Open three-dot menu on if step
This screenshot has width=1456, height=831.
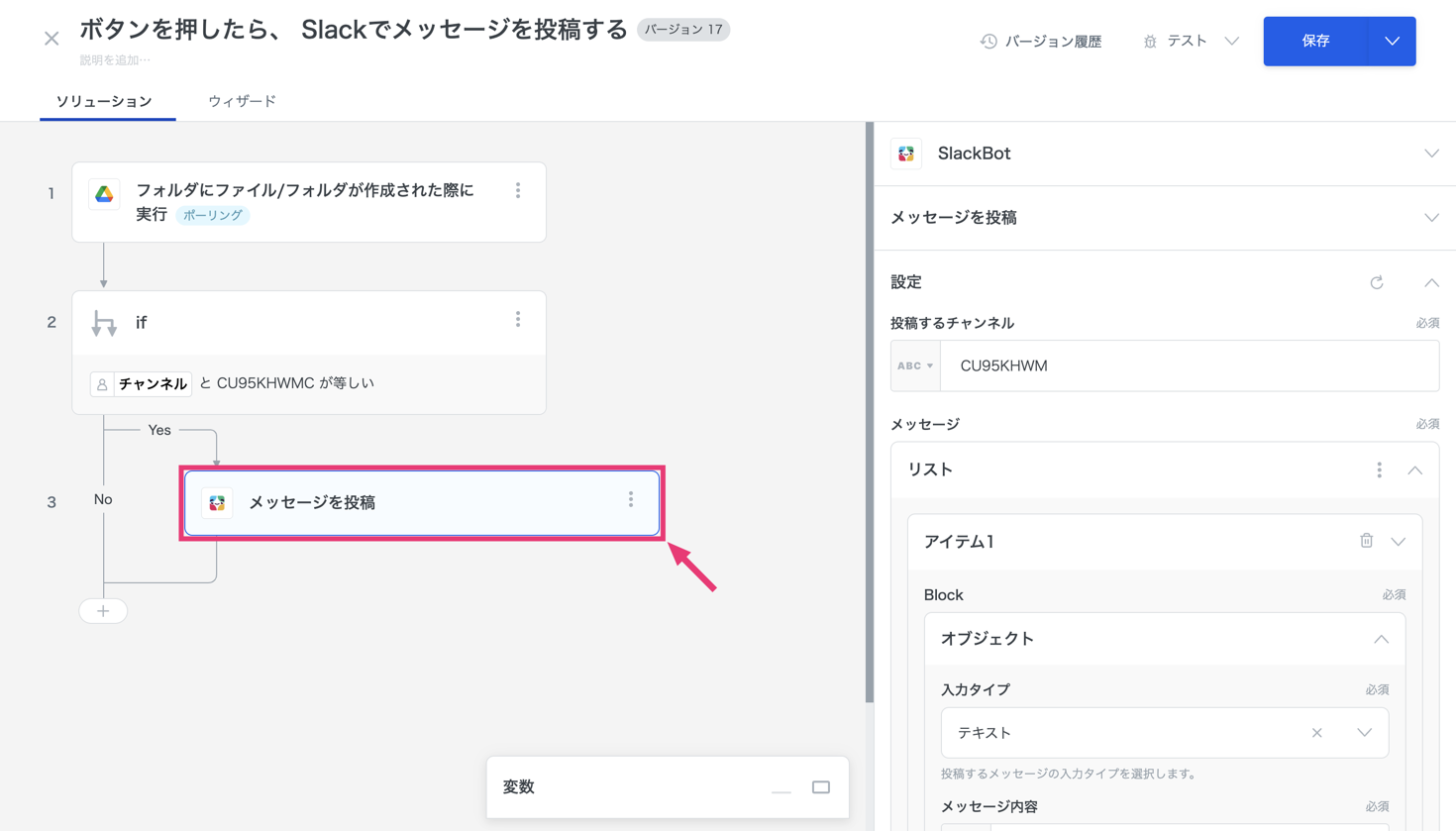(517, 320)
